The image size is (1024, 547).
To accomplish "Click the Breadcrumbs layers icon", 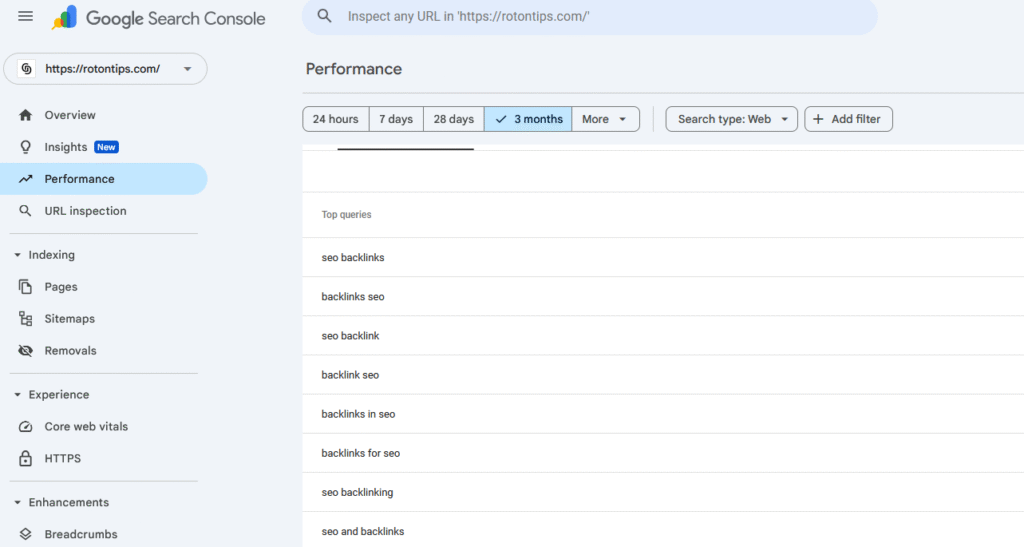I will pos(25,534).
